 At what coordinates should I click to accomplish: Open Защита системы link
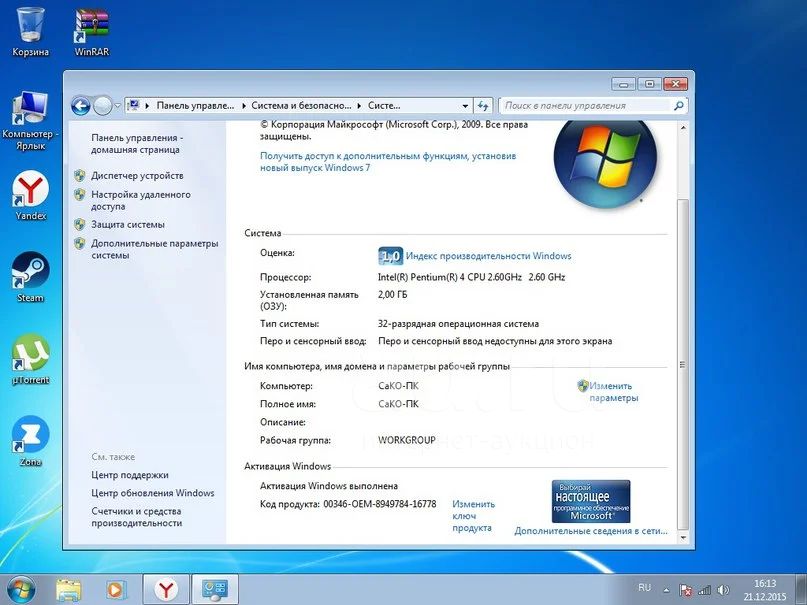click(x=128, y=224)
